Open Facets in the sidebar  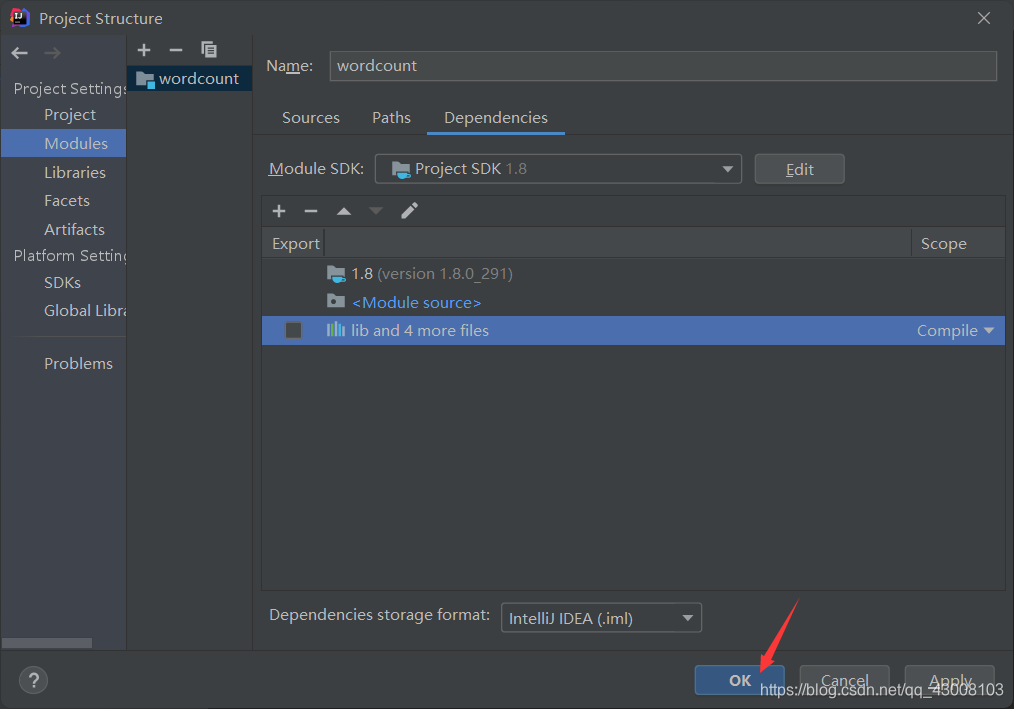(67, 201)
